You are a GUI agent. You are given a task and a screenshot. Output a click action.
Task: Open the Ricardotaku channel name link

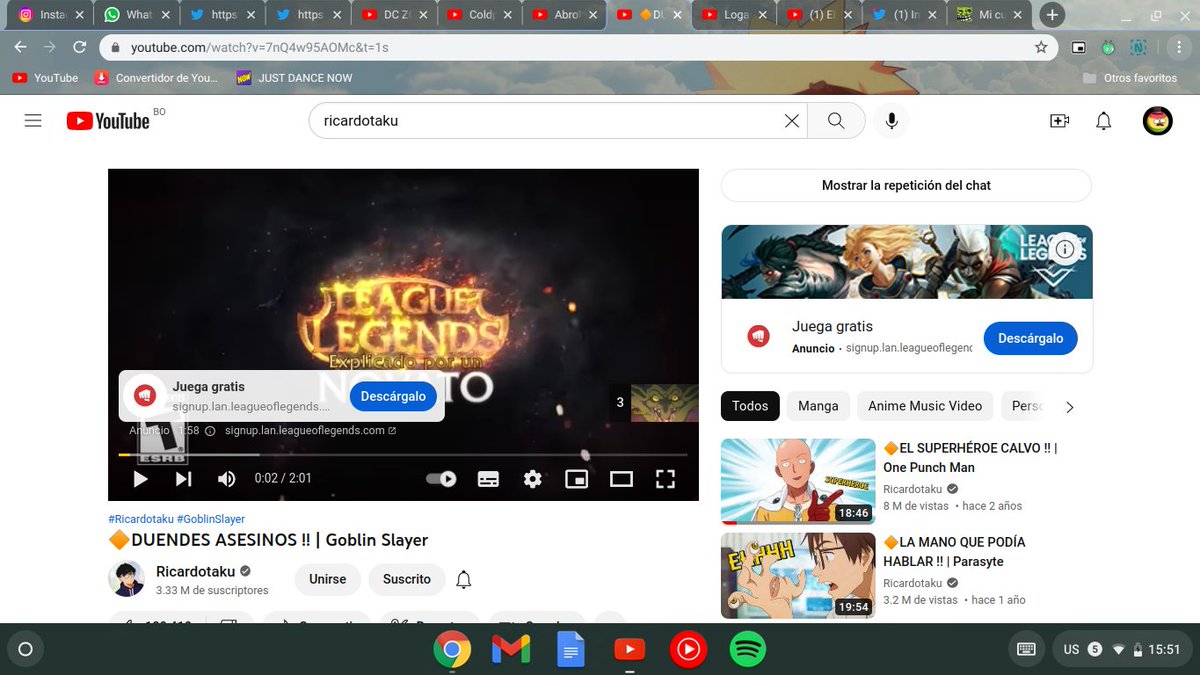195,571
